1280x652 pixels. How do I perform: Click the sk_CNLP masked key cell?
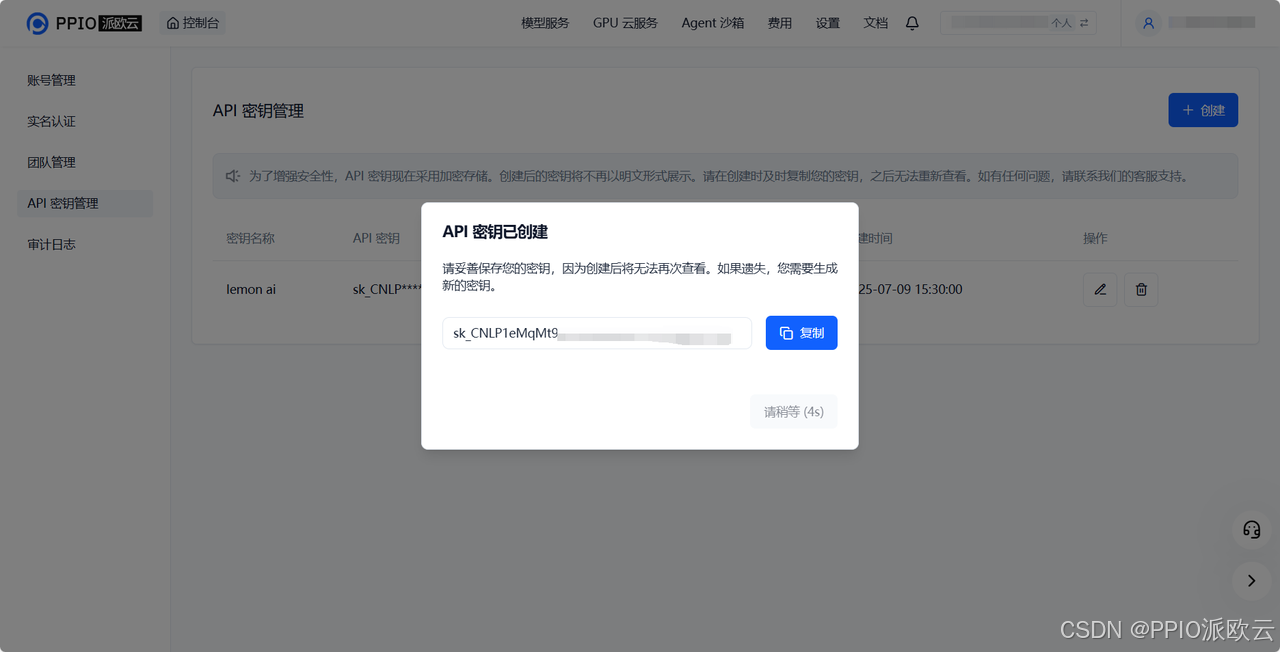coord(386,289)
